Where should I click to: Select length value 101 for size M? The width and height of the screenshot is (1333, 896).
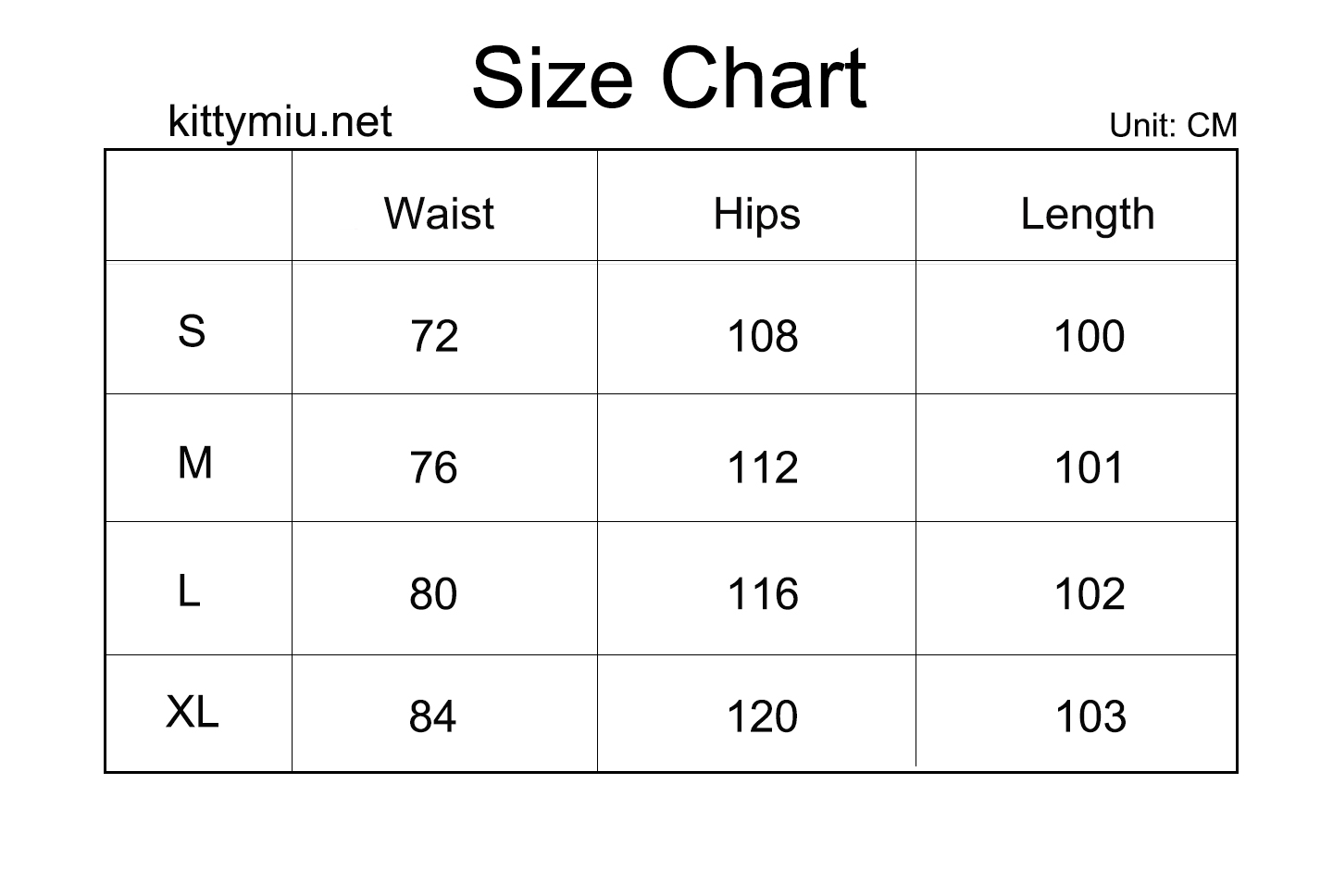point(1090,467)
